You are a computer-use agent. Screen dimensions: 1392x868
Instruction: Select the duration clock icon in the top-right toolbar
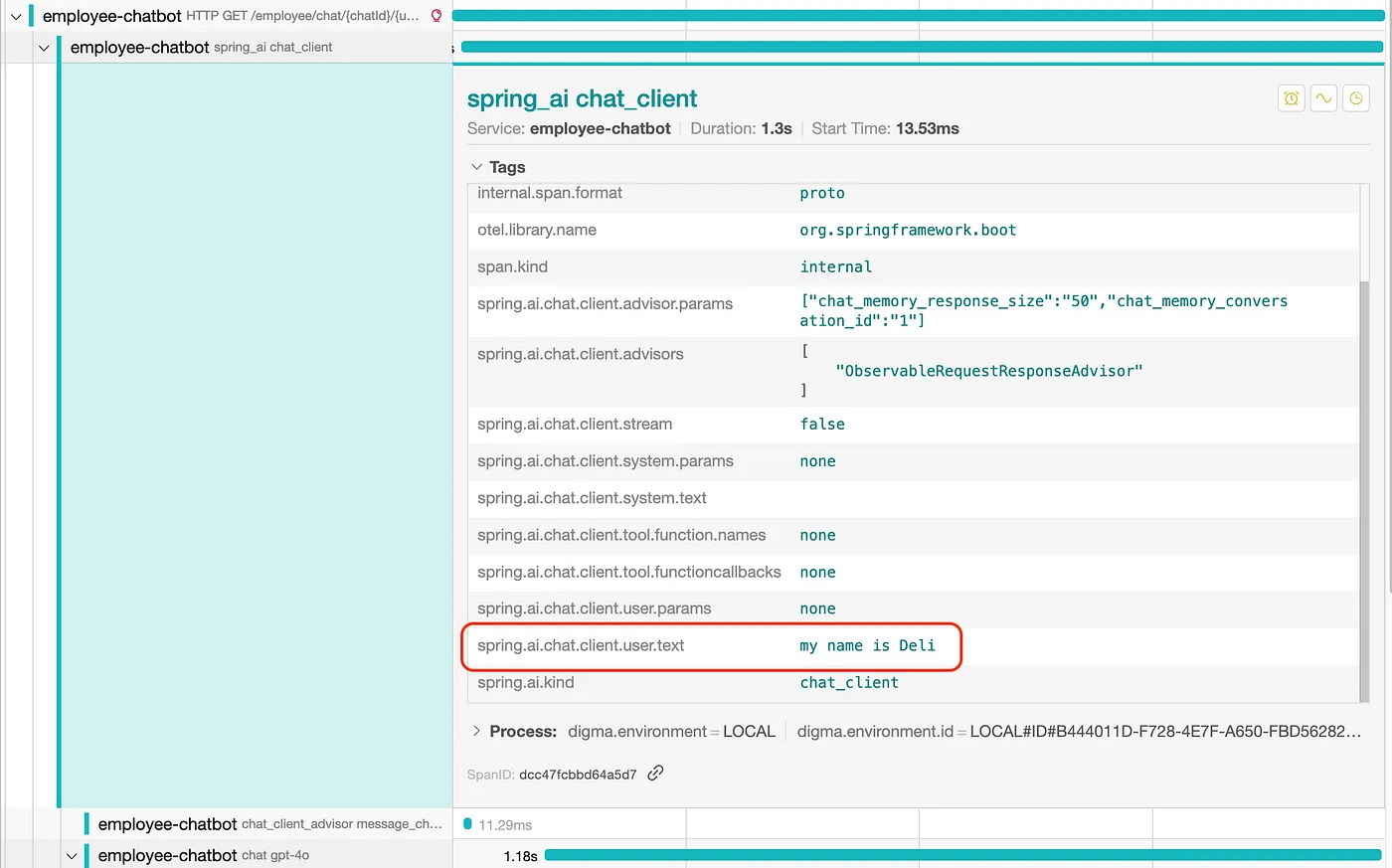pos(1356,97)
